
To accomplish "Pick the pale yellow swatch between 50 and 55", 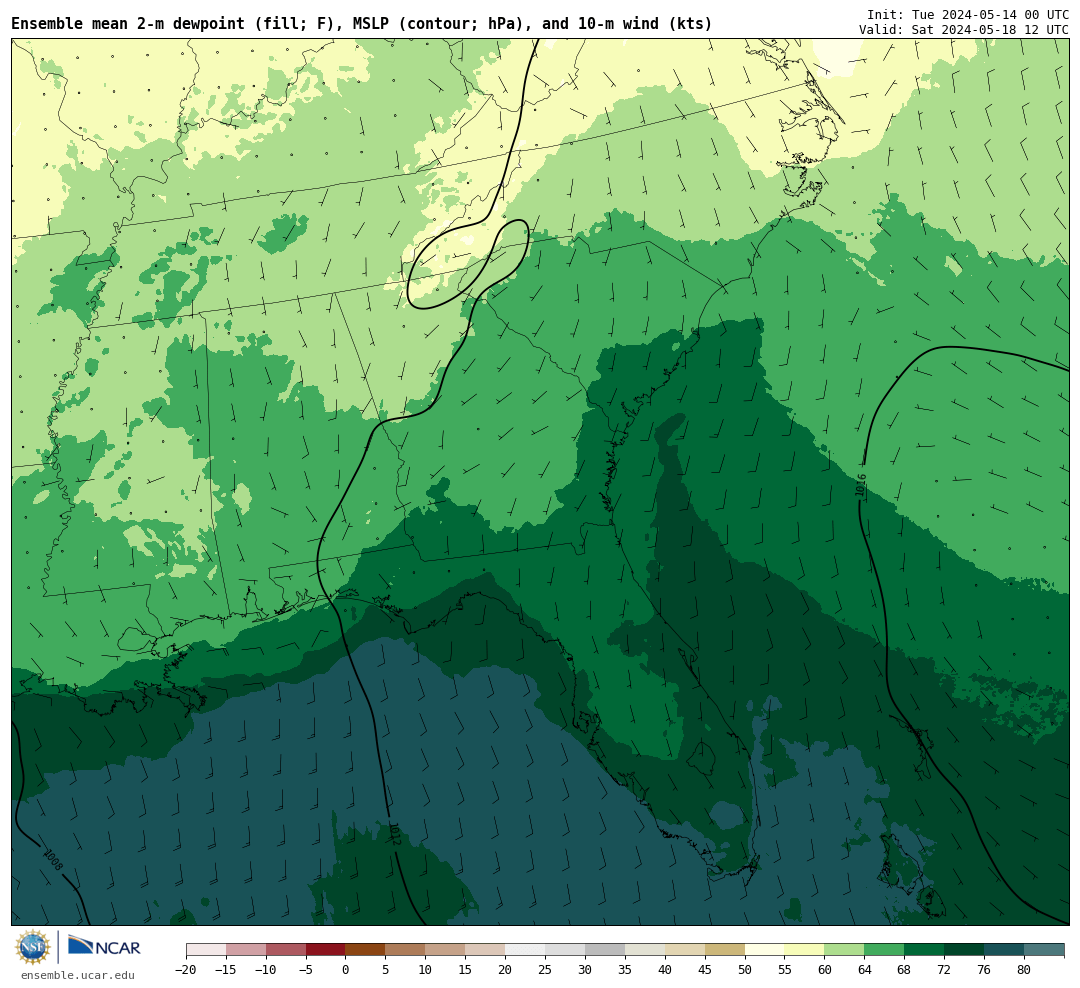I will pyautogui.click(x=765, y=950).
